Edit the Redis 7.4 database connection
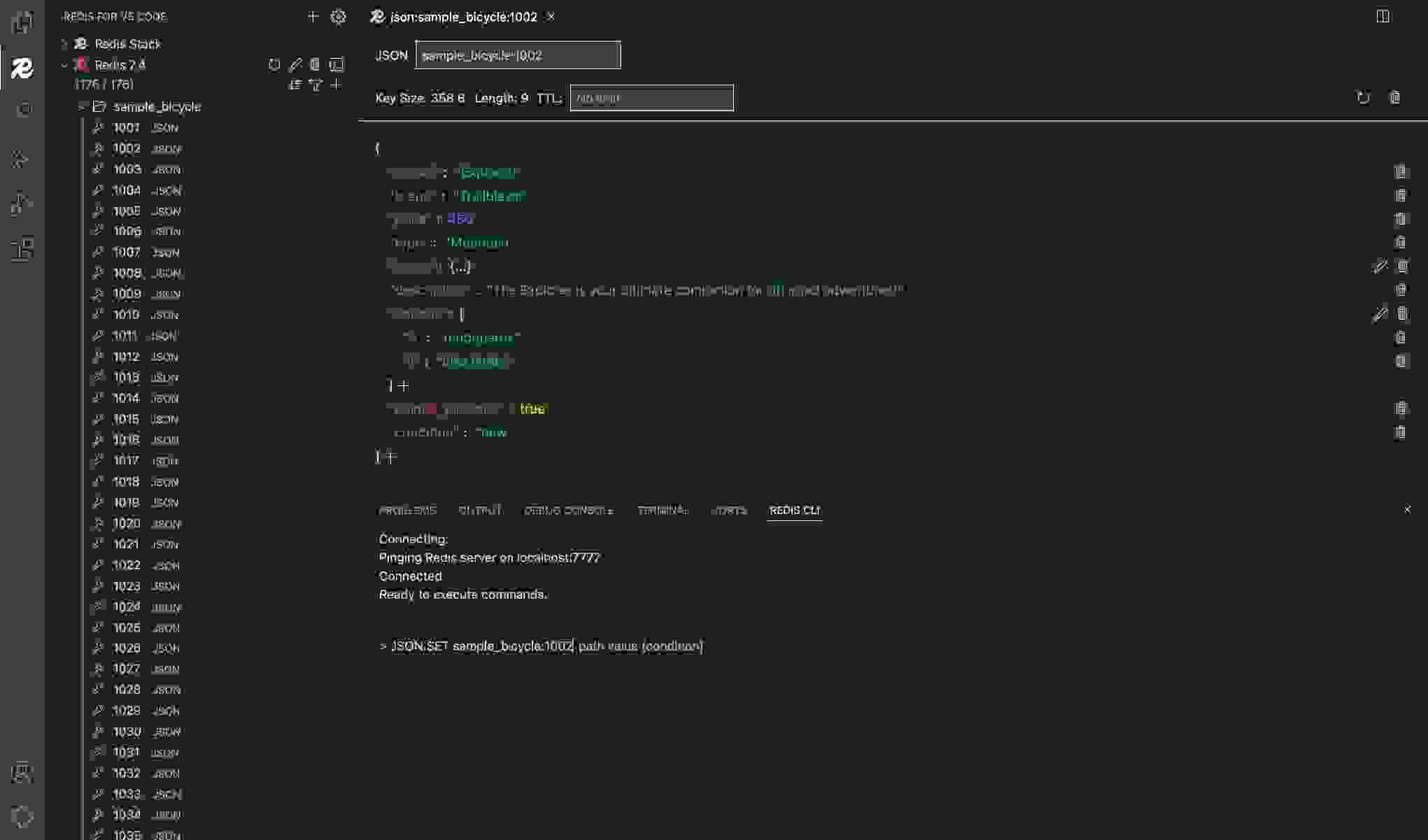The height and width of the screenshot is (840, 1428). pos(295,64)
